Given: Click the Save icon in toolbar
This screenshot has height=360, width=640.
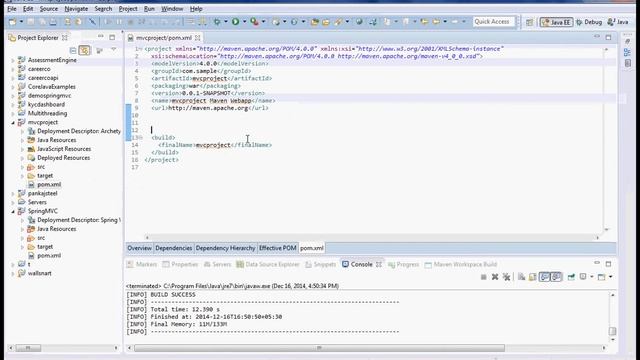Looking at the screenshot, I should [x=31, y=22].
